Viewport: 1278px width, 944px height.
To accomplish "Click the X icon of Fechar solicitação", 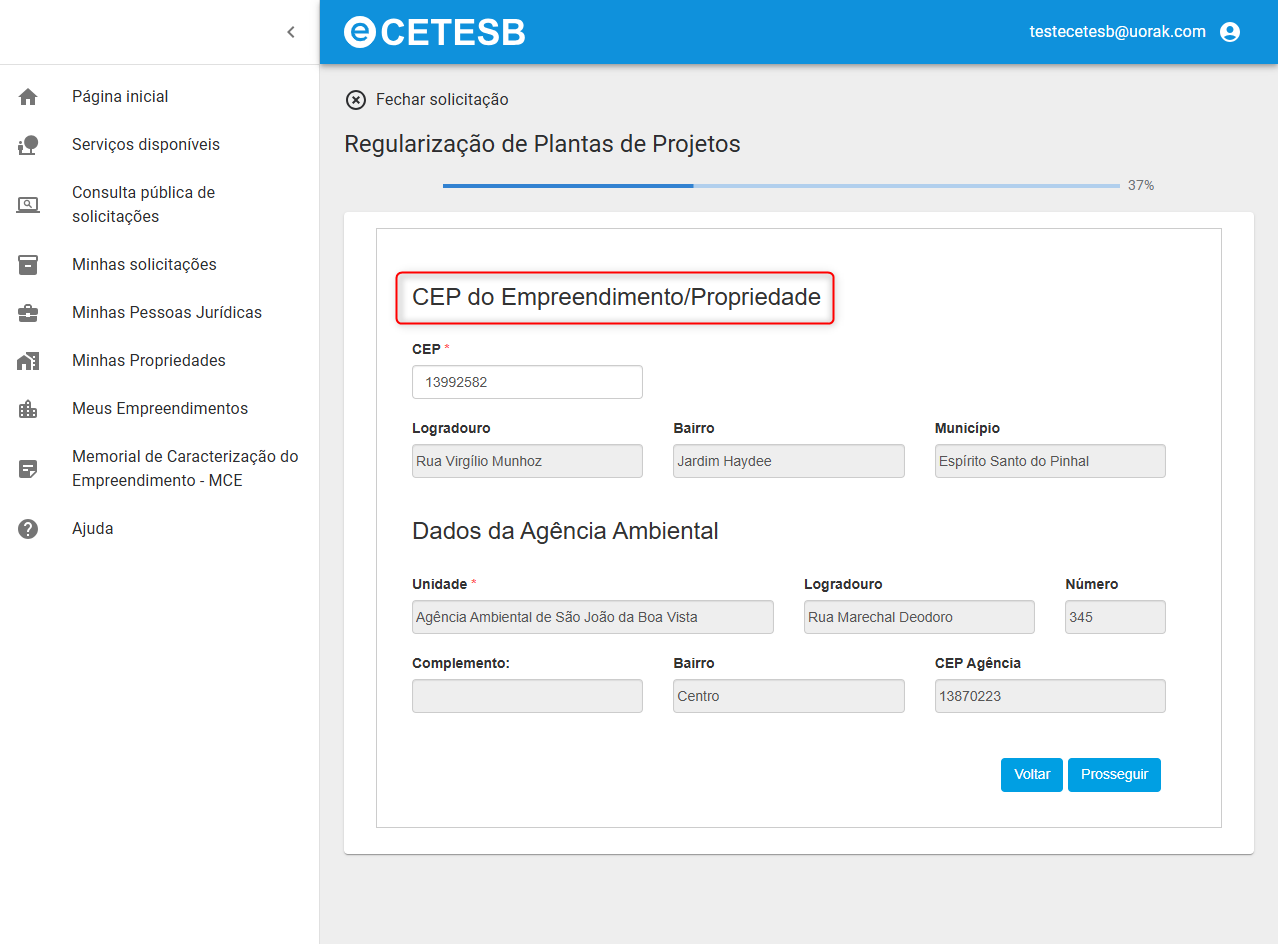I will click(356, 100).
